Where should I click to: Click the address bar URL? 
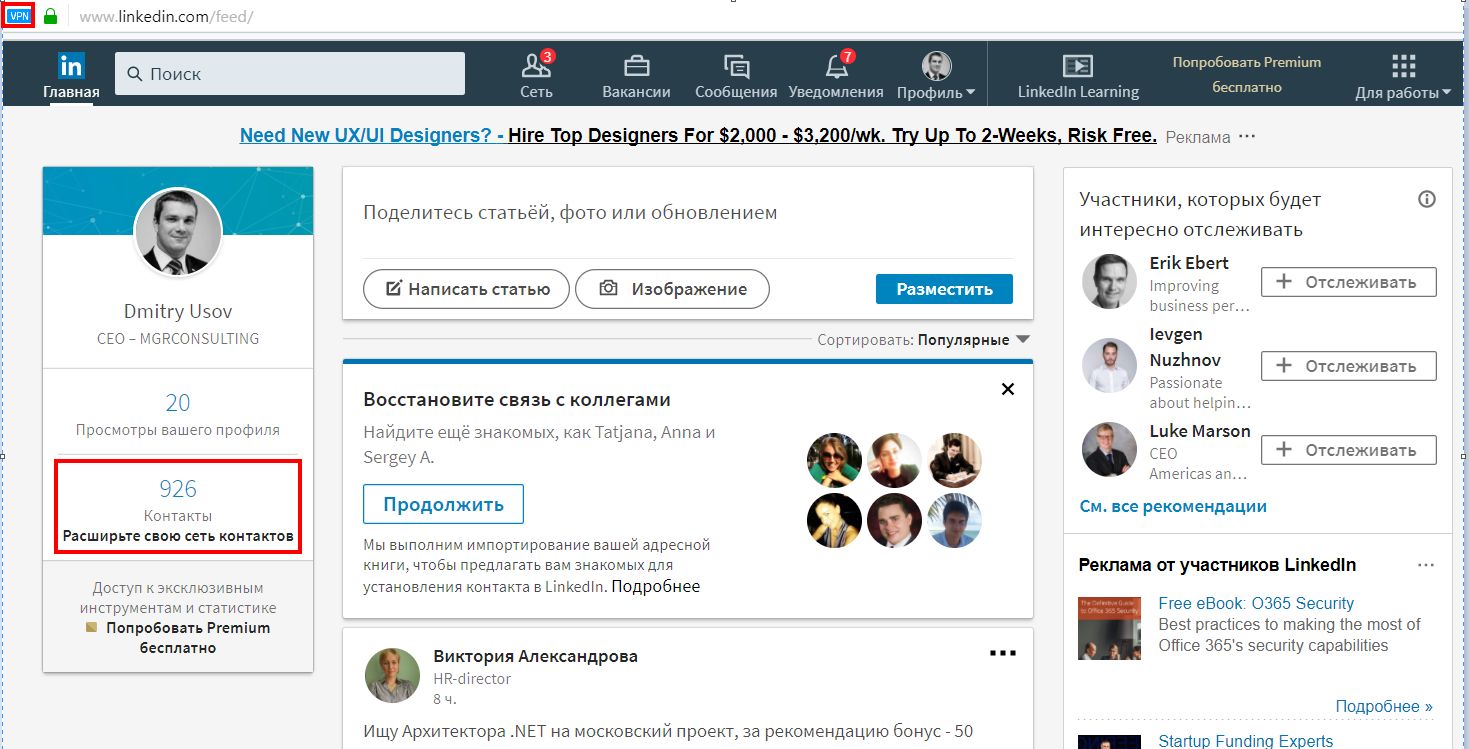point(166,17)
